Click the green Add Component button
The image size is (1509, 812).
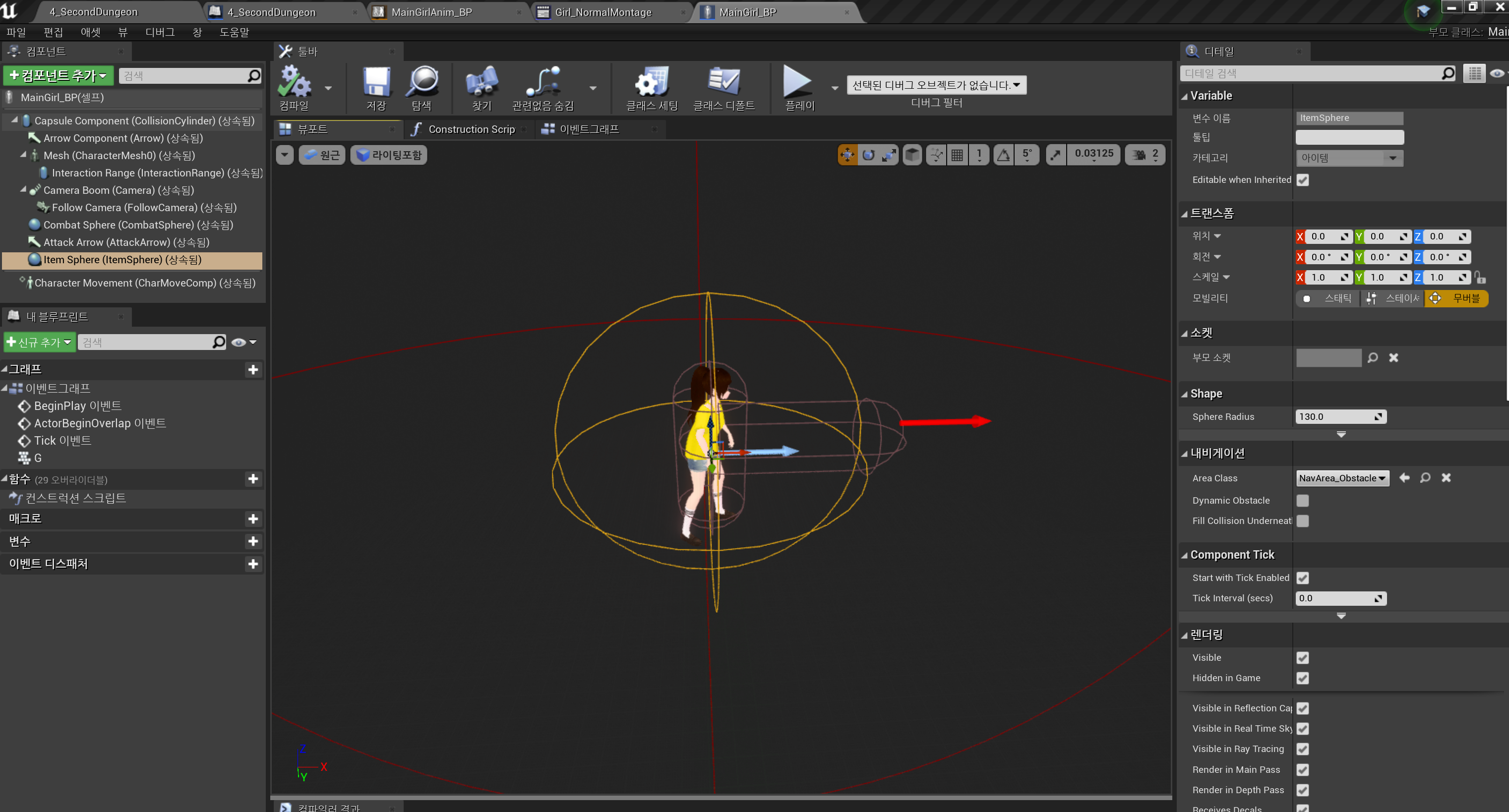click(58, 75)
